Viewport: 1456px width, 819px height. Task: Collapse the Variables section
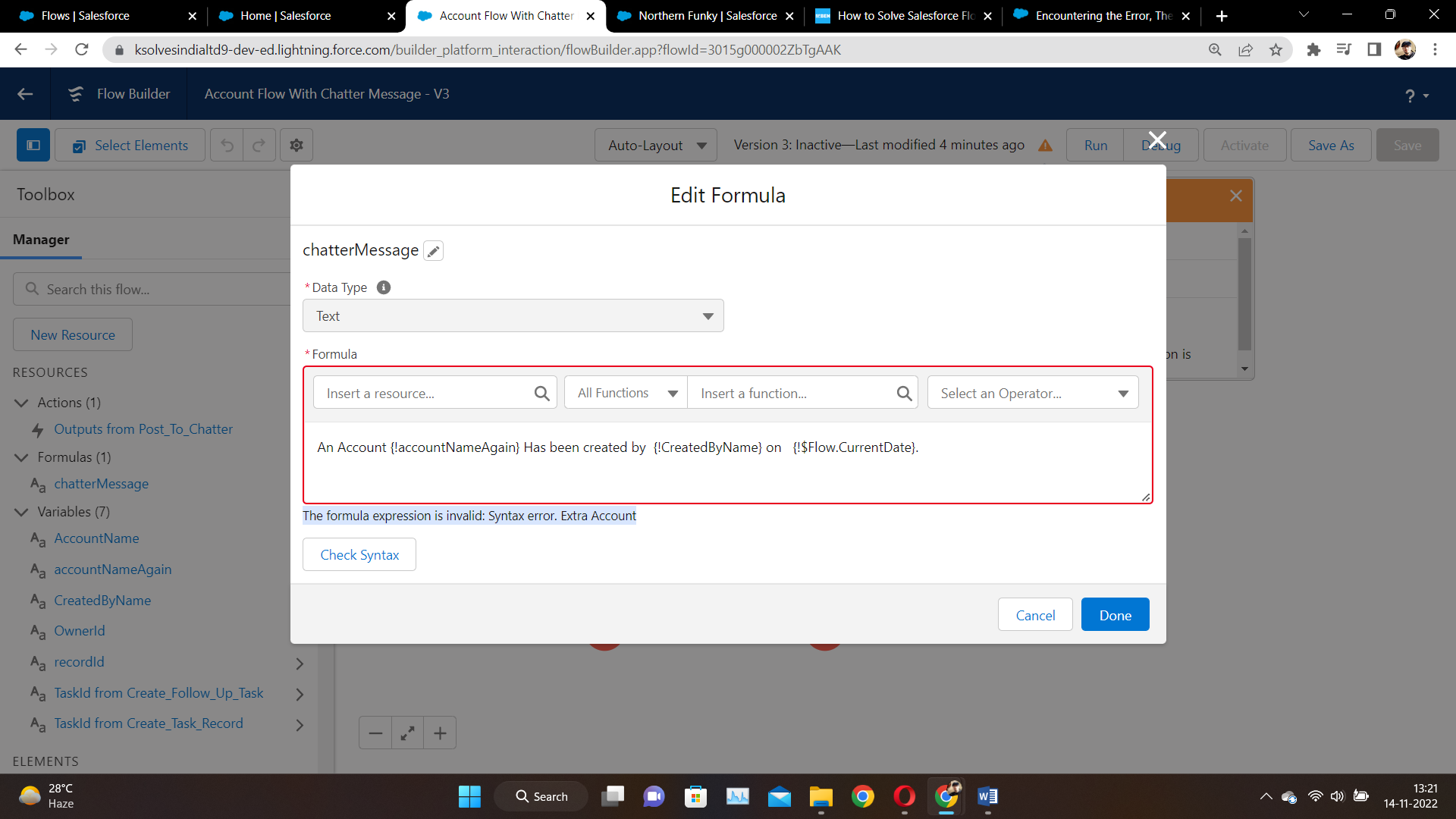tap(20, 512)
